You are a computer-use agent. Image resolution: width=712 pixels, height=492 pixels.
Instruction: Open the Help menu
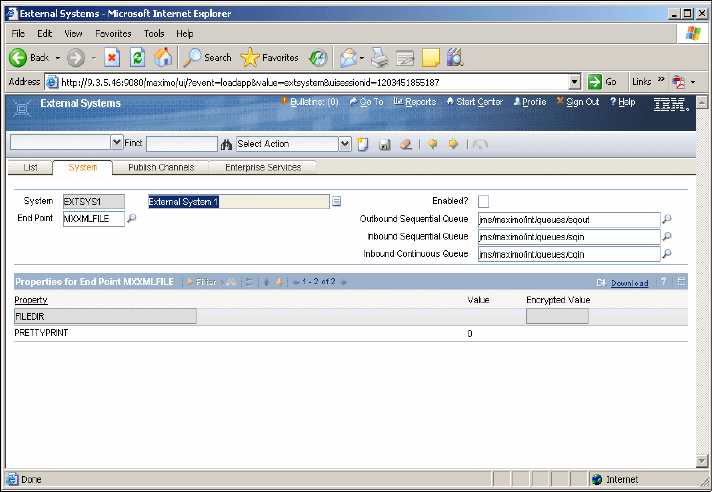(x=184, y=34)
